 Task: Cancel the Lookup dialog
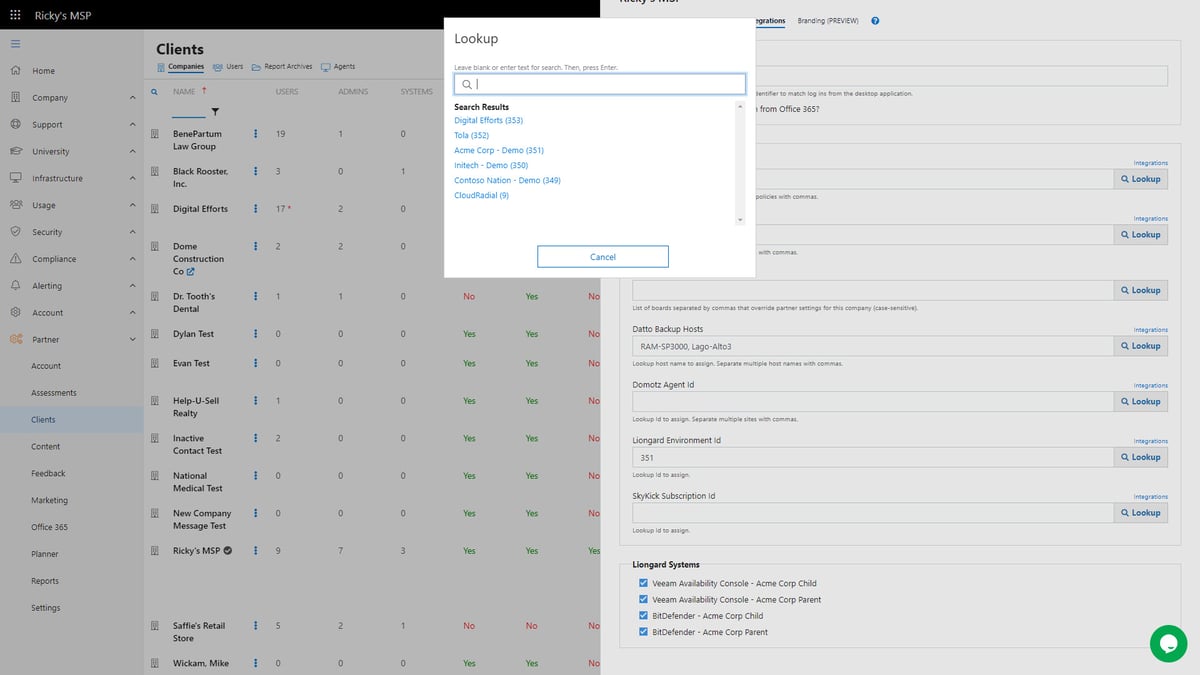pyautogui.click(x=602, y=256)
